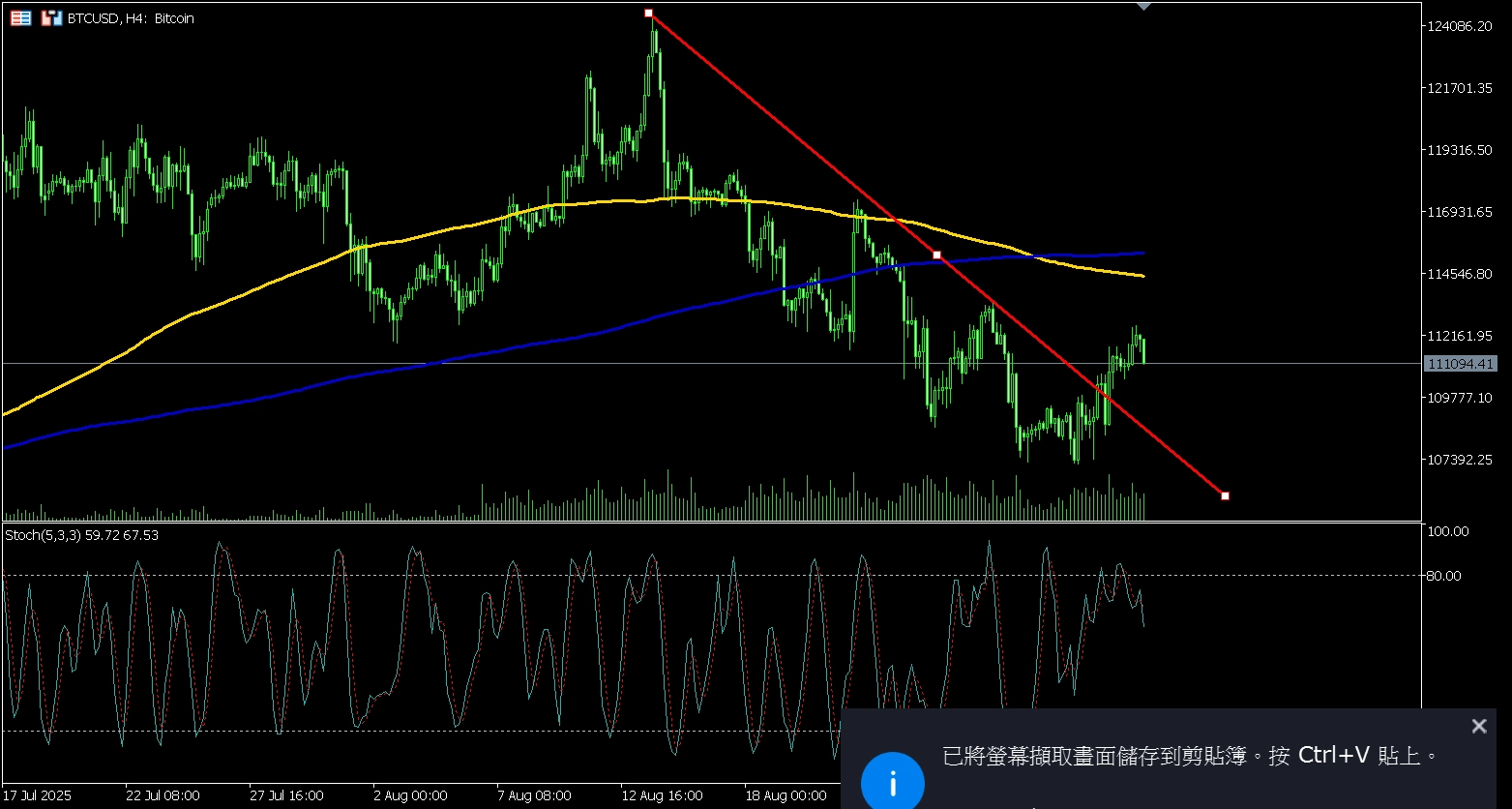This screenshot has height=809, width=1512.
Task: Click the stochastic 100.00 scale label
Action: click(1448, 531)
